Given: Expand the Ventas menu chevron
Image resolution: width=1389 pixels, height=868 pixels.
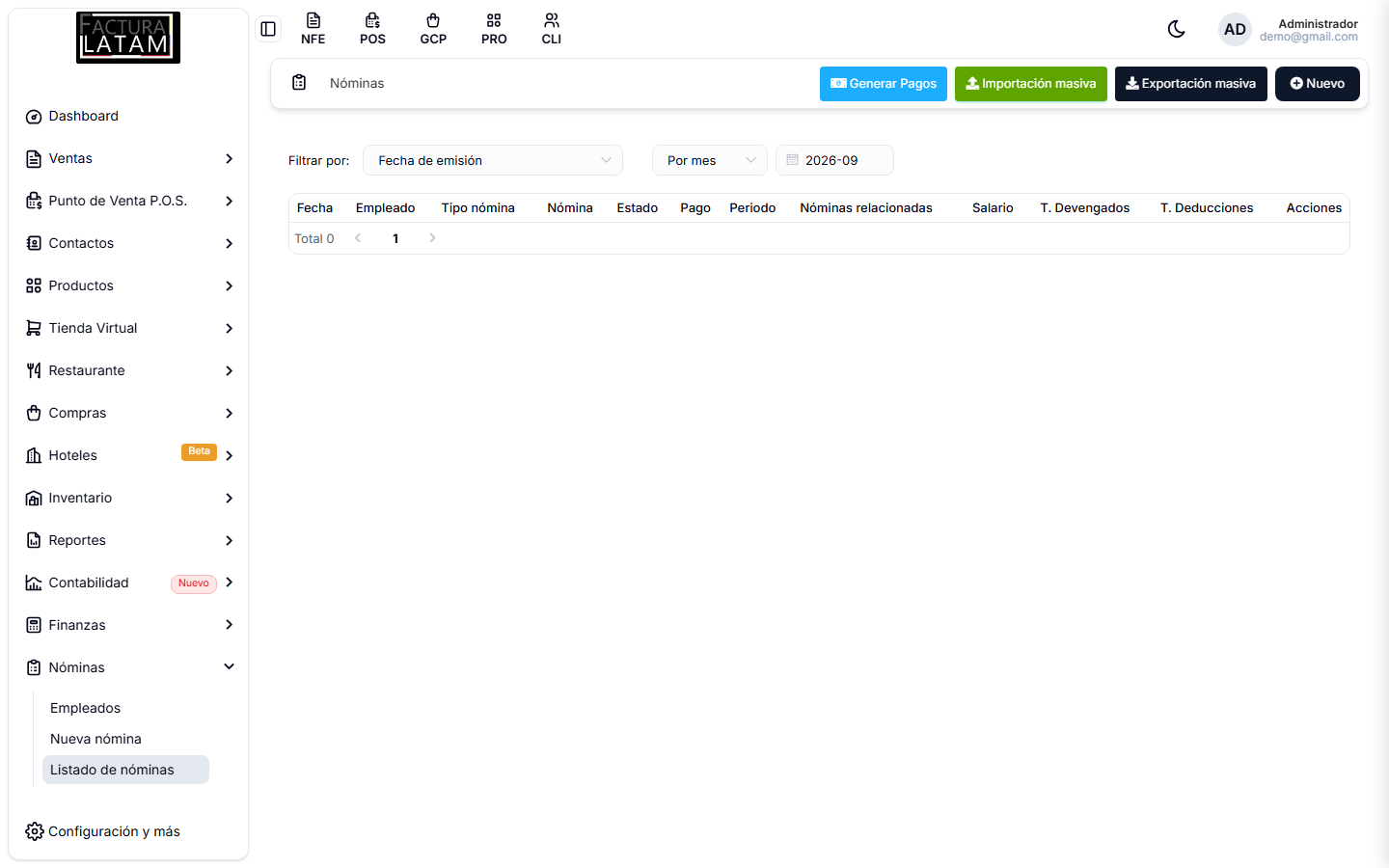Looking at the screenshot, I should point(229,158).
